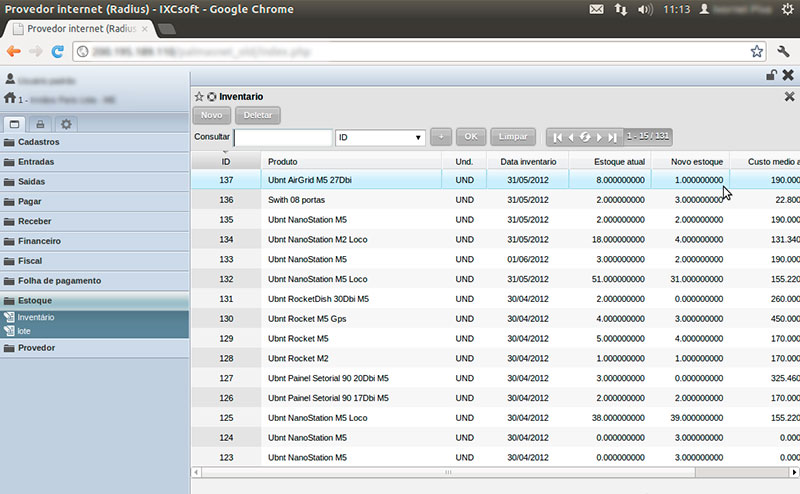Select the Swith 08 portas row
Screen dimensions: 800x494
[x=496, y=200]
